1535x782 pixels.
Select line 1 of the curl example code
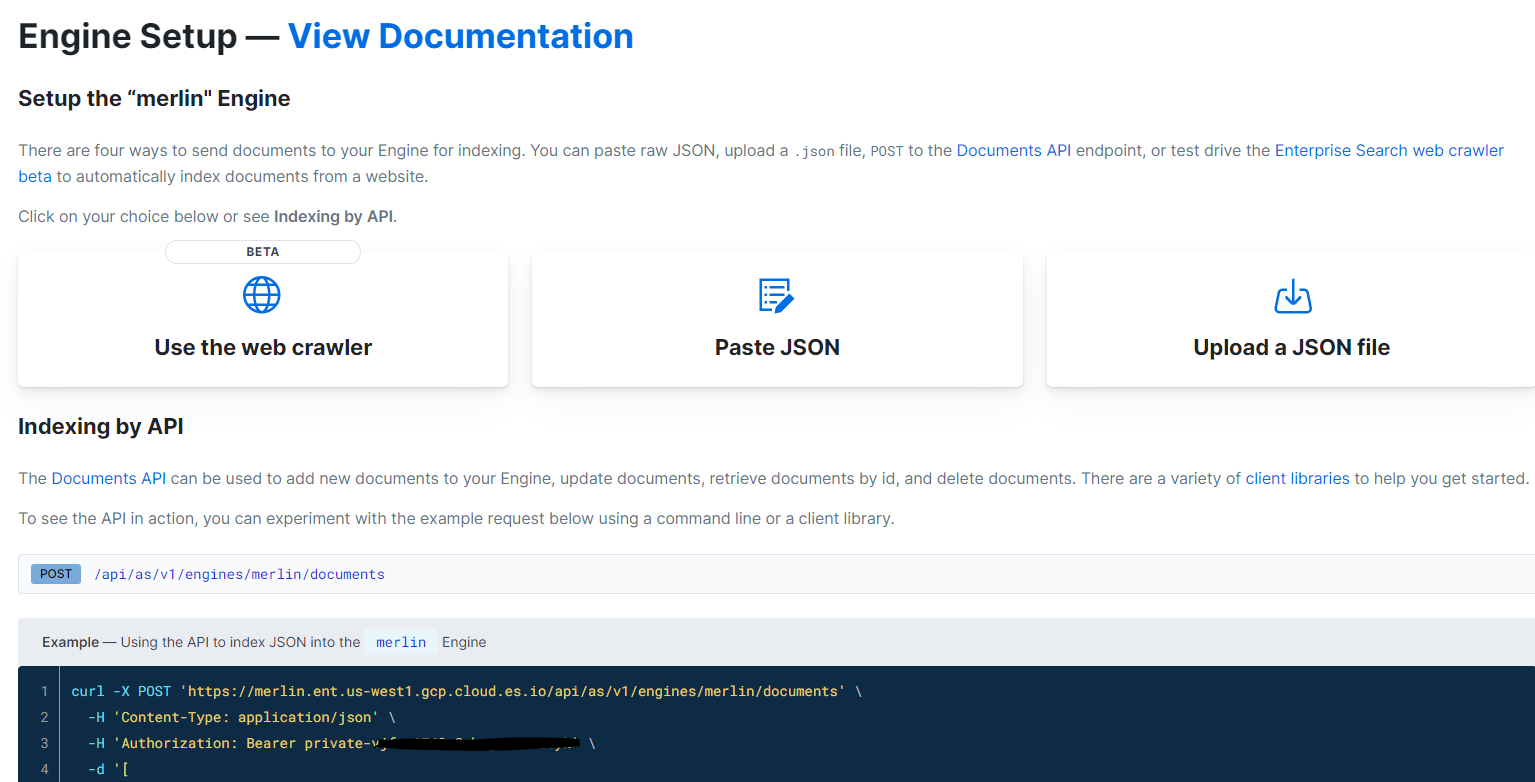point(463,690)
